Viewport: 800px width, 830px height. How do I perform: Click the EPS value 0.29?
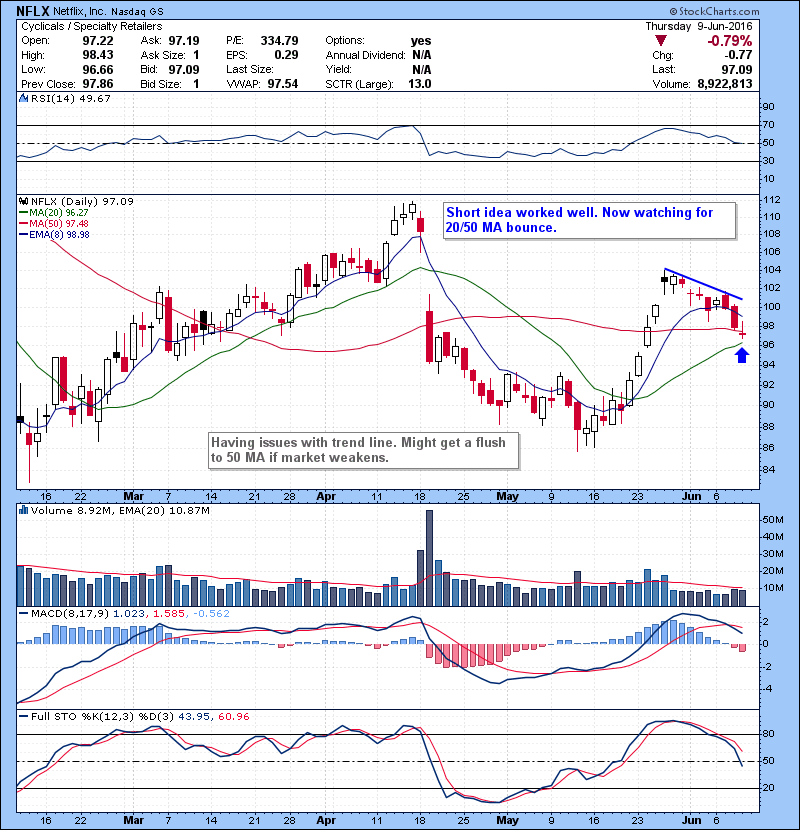(286, 55)
